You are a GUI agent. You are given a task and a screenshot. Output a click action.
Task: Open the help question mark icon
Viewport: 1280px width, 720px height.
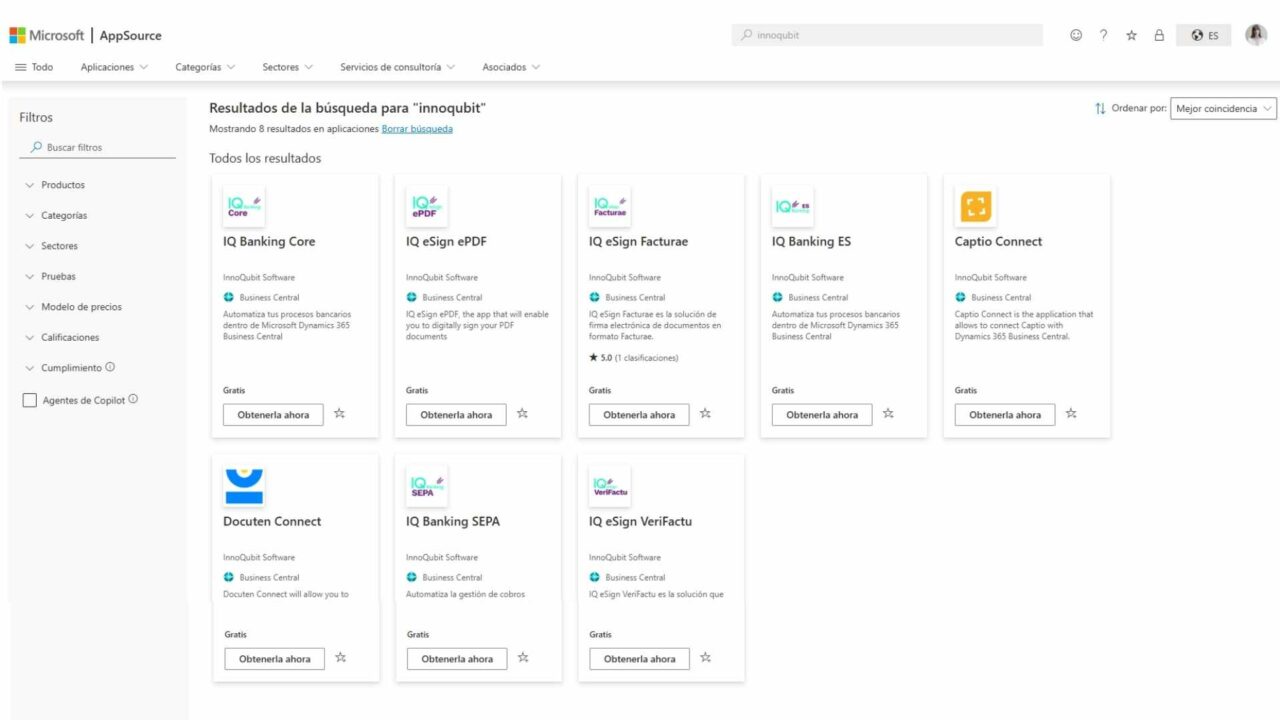(x=1103, y=35)
